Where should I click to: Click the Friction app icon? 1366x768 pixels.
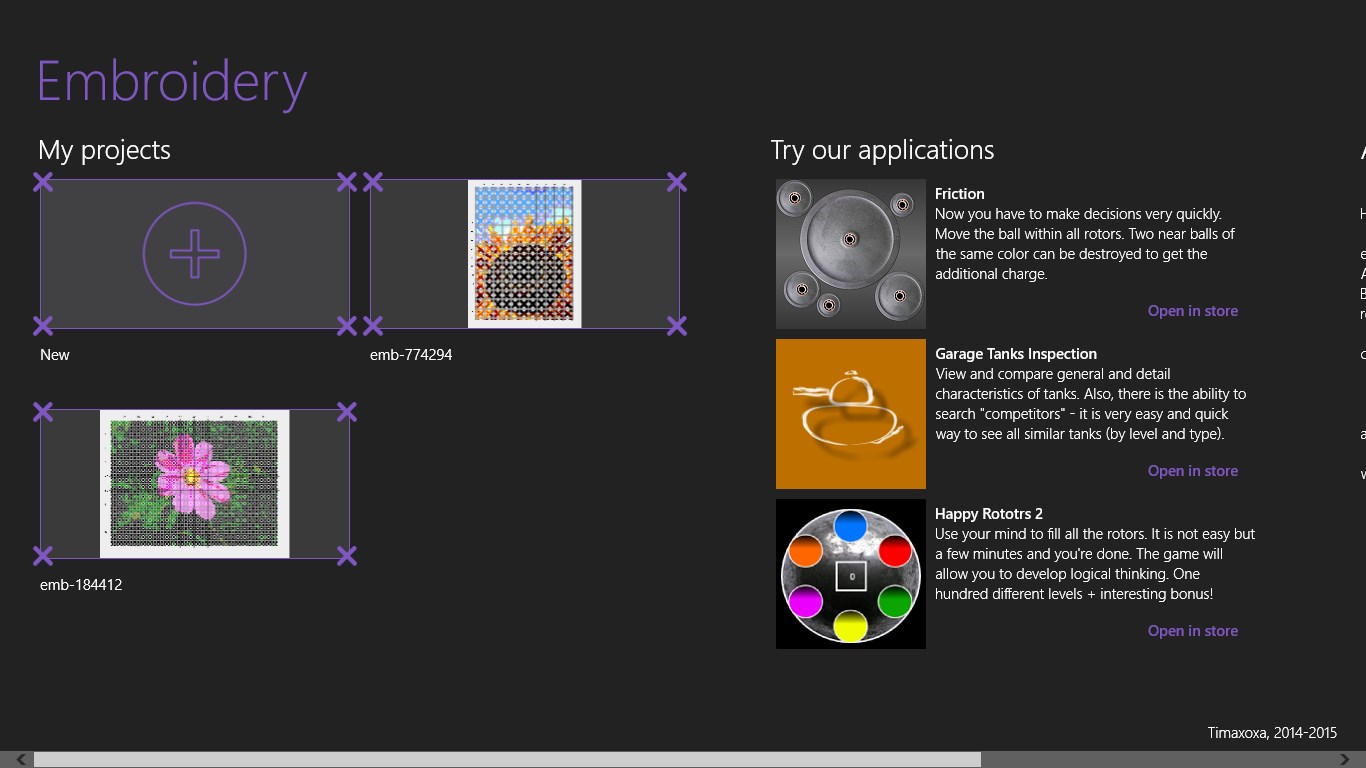851,254
